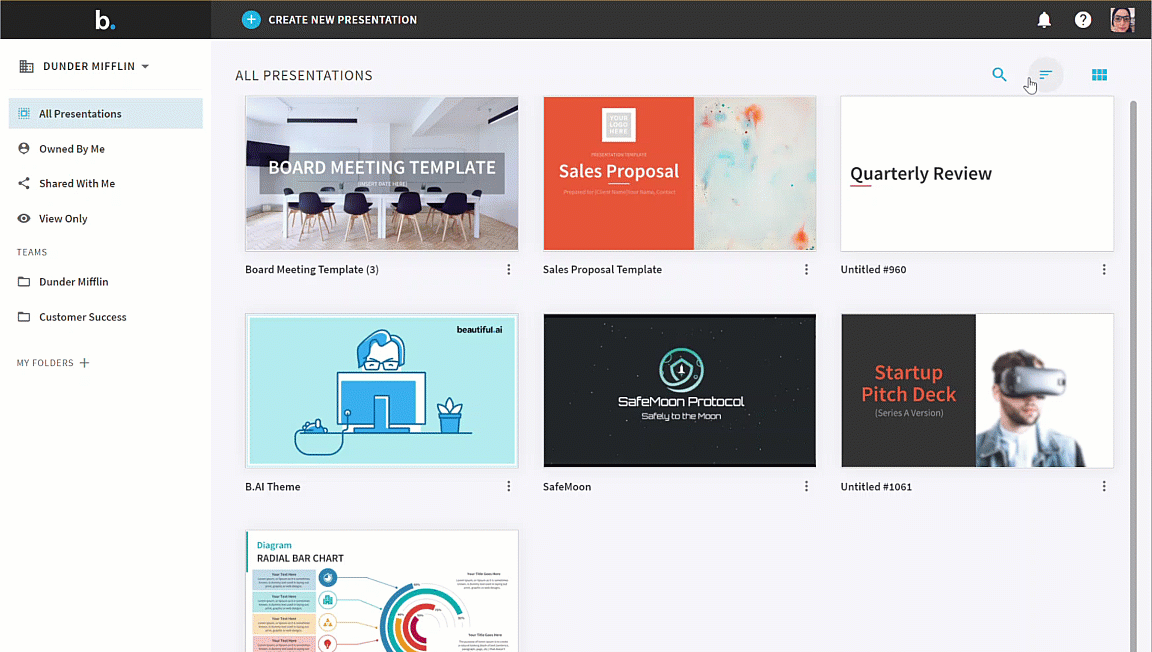Open Quarterly Review thumbnail
1152x652 pixels.
tap(977, 173)
